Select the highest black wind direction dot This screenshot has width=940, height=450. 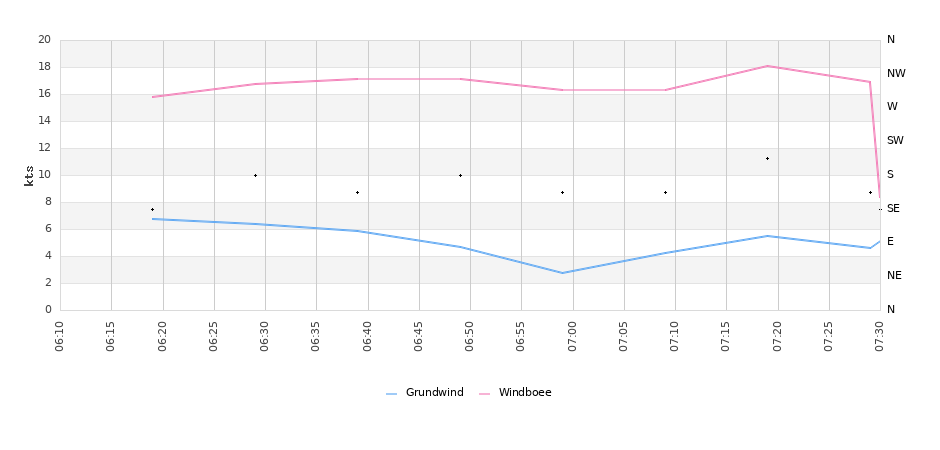[767, 158]
